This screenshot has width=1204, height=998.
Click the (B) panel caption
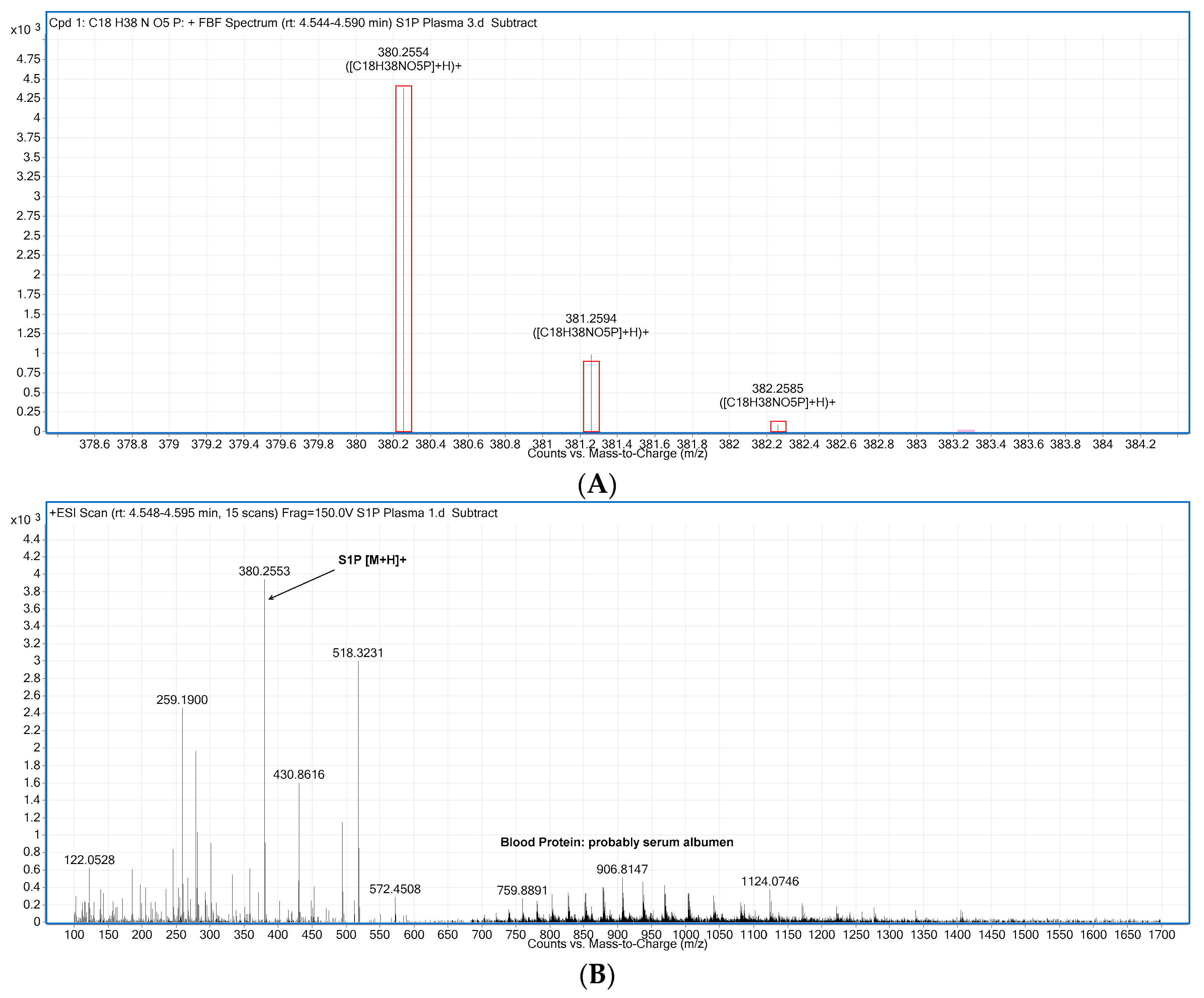pos(597,975)
